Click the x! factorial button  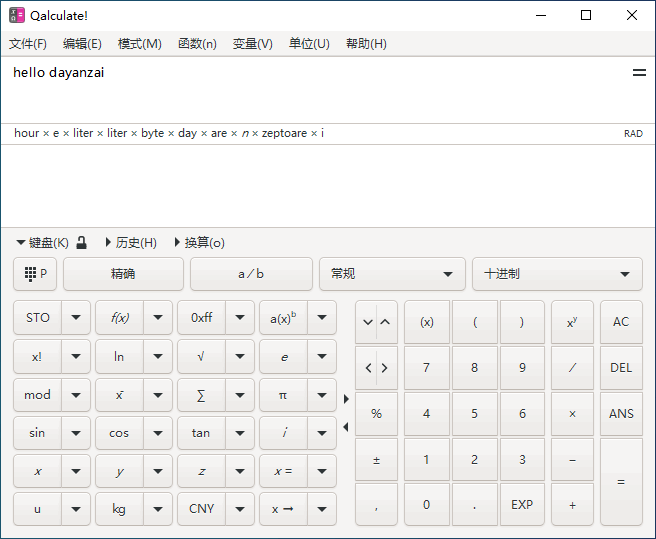[38, 357]
